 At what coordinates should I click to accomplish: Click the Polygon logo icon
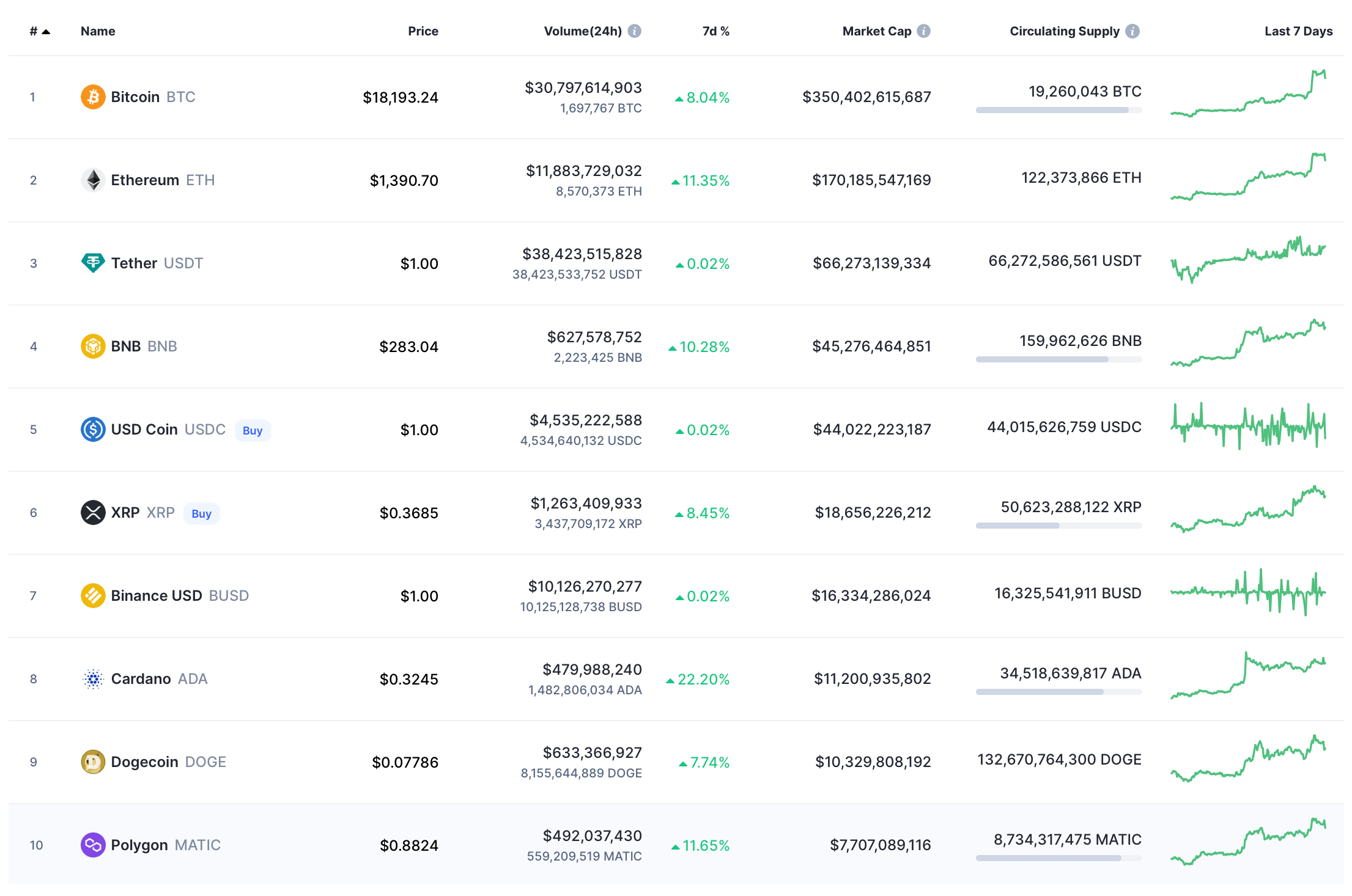click(x=93, y=845)
